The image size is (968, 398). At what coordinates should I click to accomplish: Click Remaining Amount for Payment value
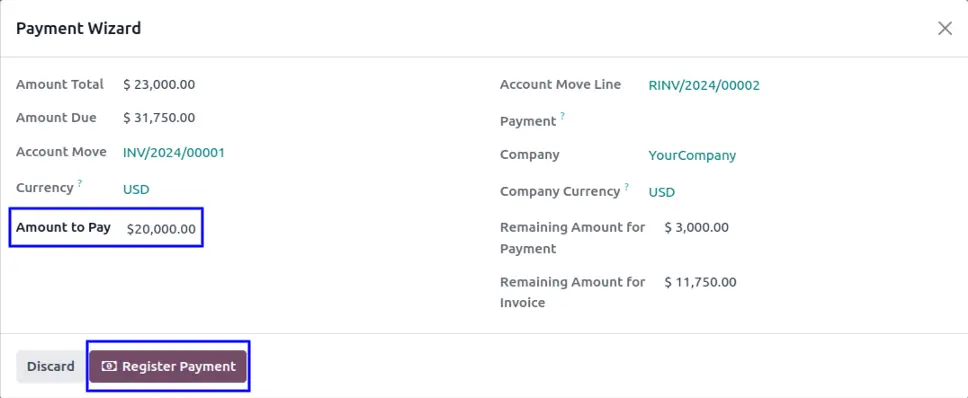[696, 228]
